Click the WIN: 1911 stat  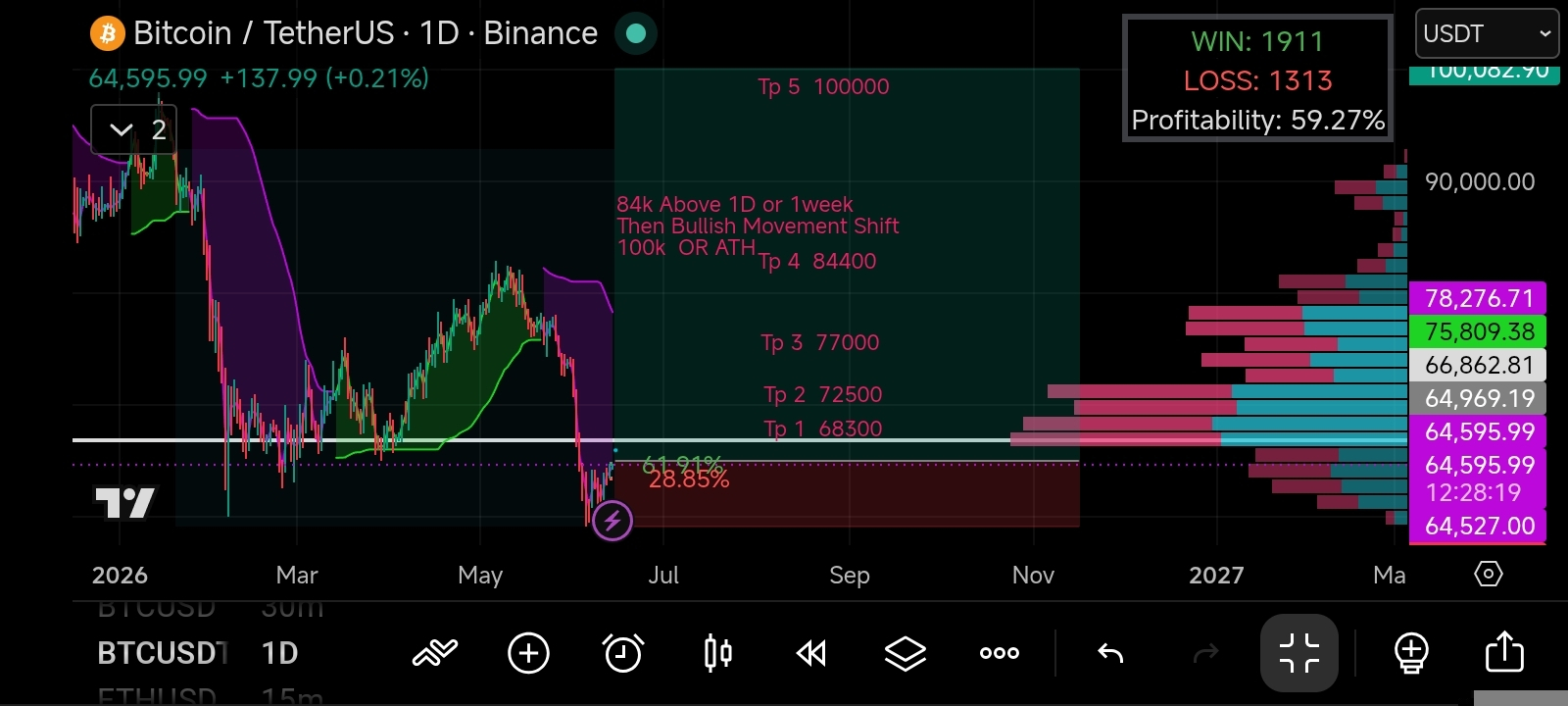[x=1257, y=41]
